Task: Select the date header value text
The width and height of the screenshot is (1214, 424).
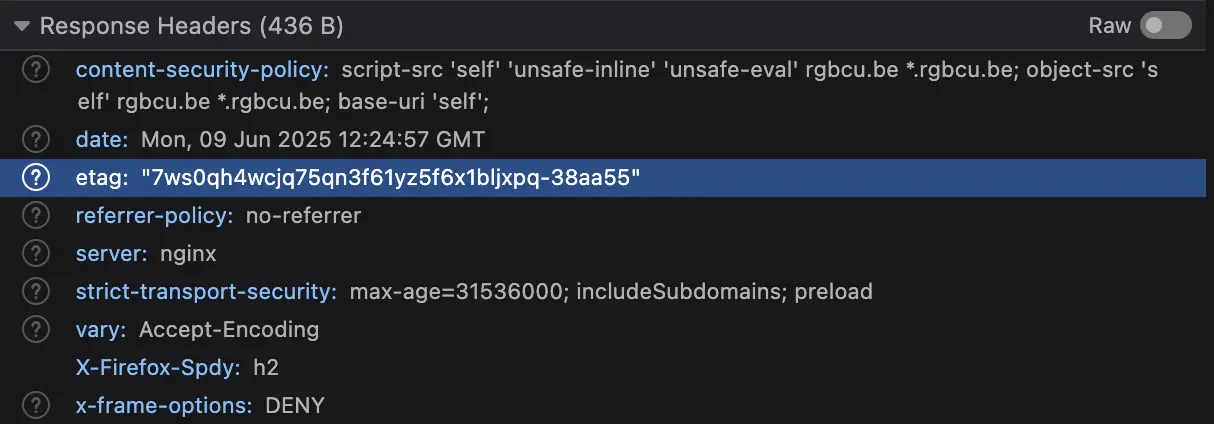Action: pos(312,139)
